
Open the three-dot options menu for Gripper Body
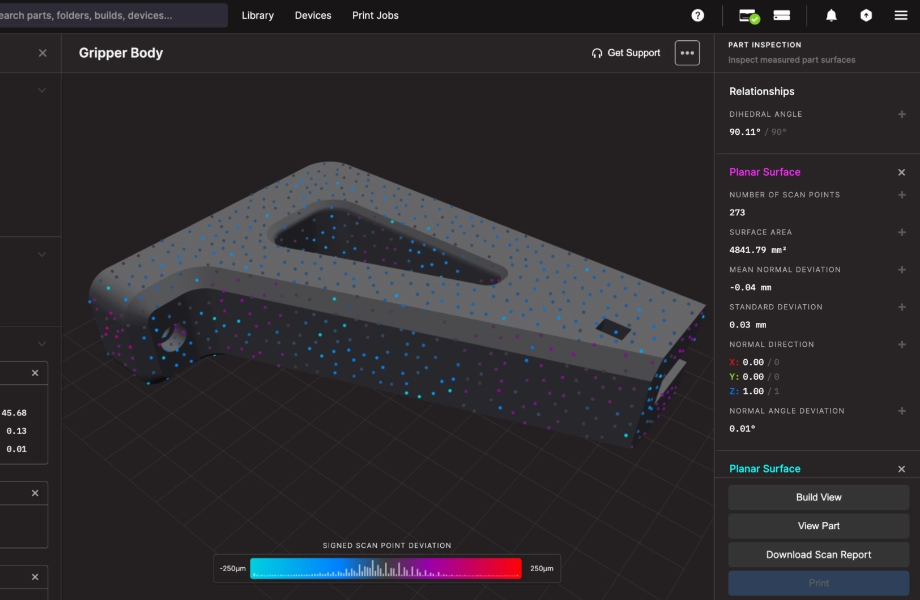click(x=687, y=53)
